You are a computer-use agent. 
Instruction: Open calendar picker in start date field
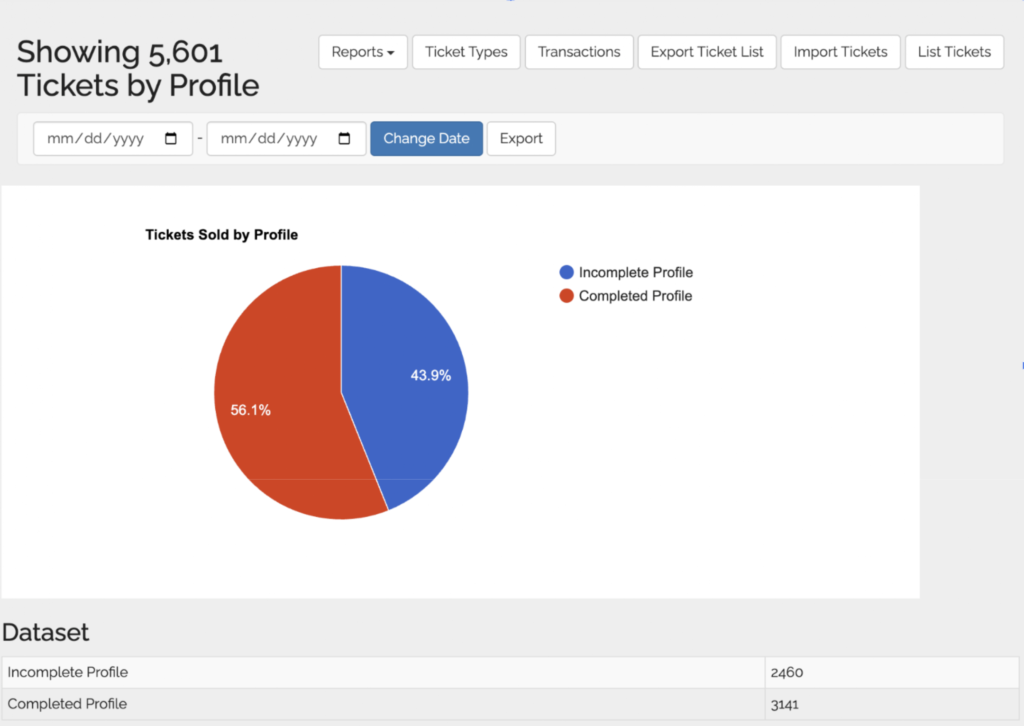[x=171, y=139]
